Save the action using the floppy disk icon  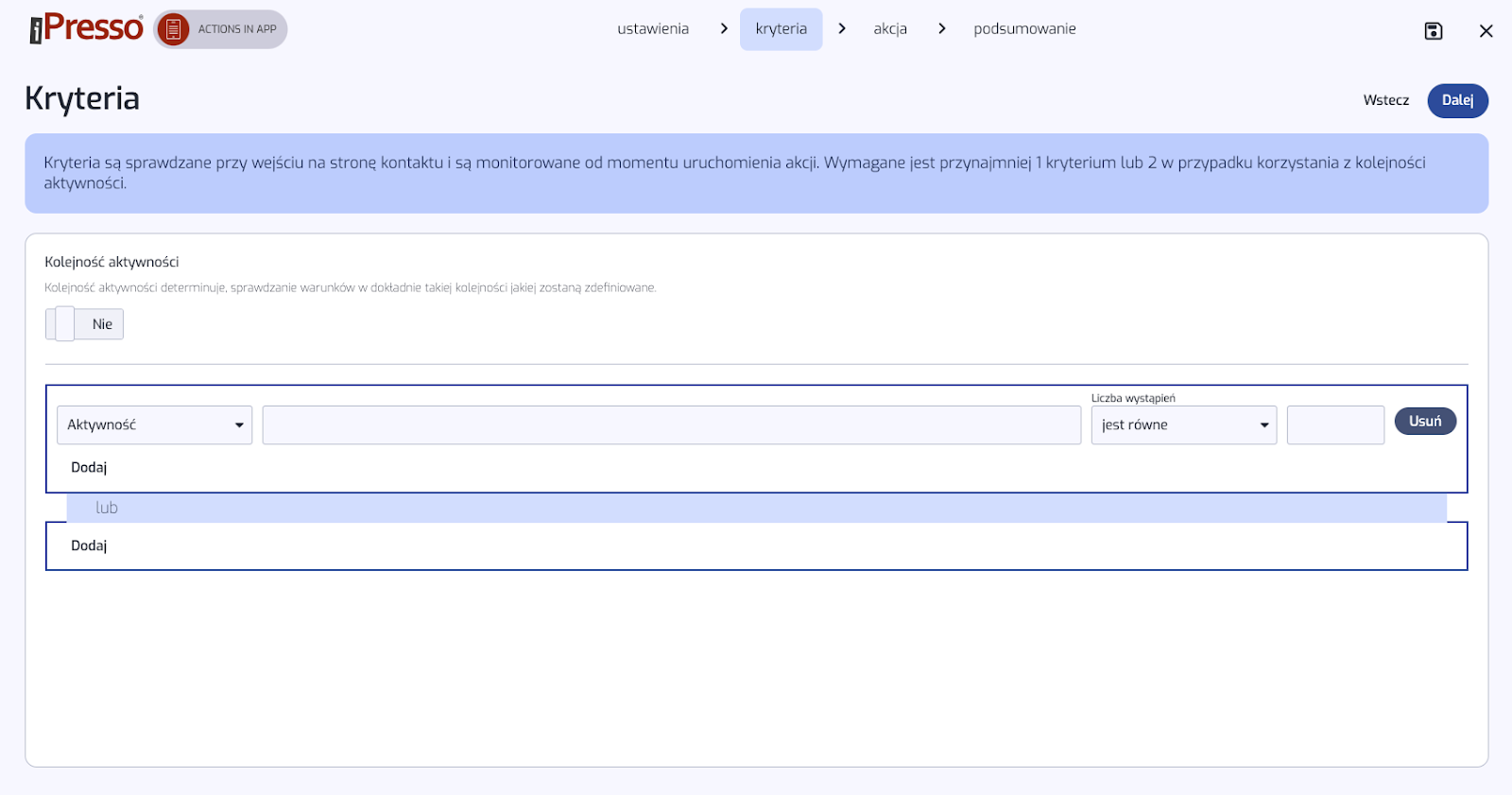(x=1433, y=31)
